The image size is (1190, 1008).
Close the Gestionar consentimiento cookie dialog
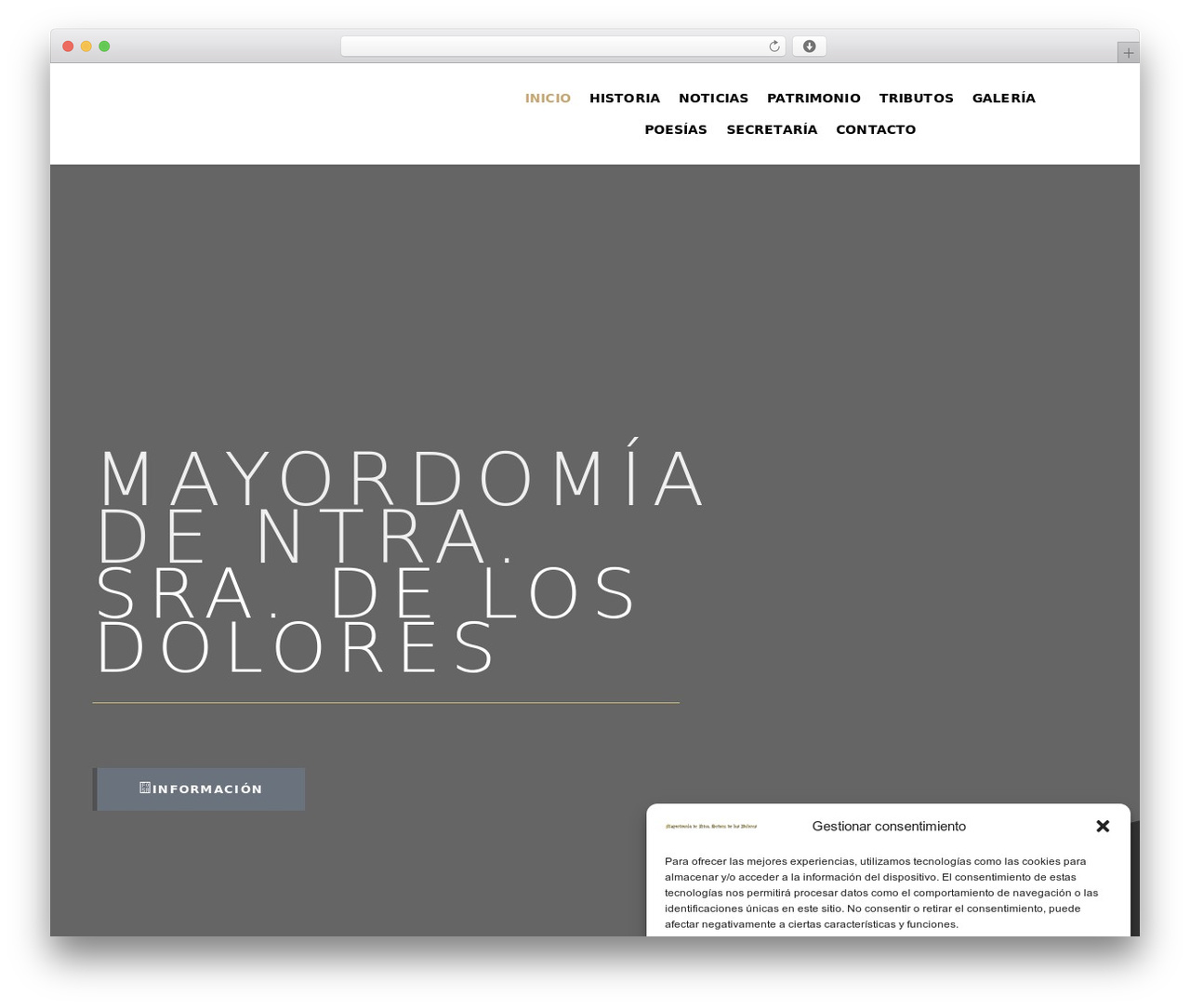[x=1103, y=826]
